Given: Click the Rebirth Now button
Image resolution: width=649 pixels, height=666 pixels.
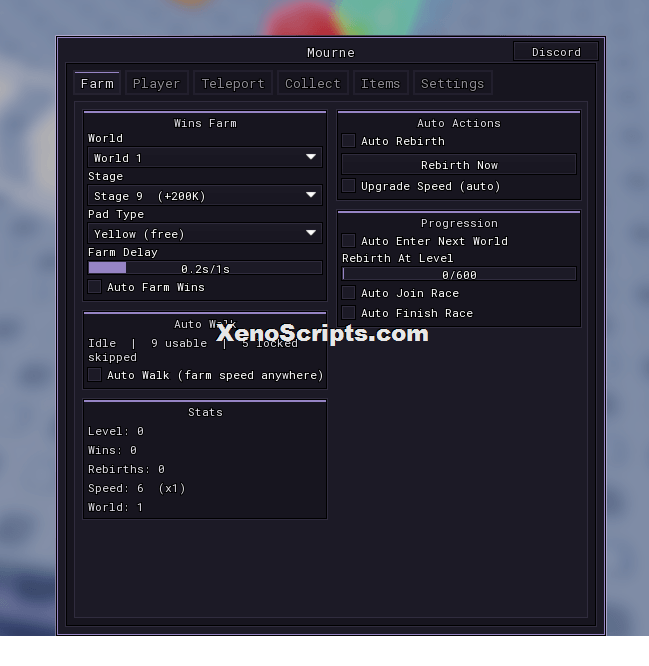Looking at the screenshot, I should pos(459,165).
